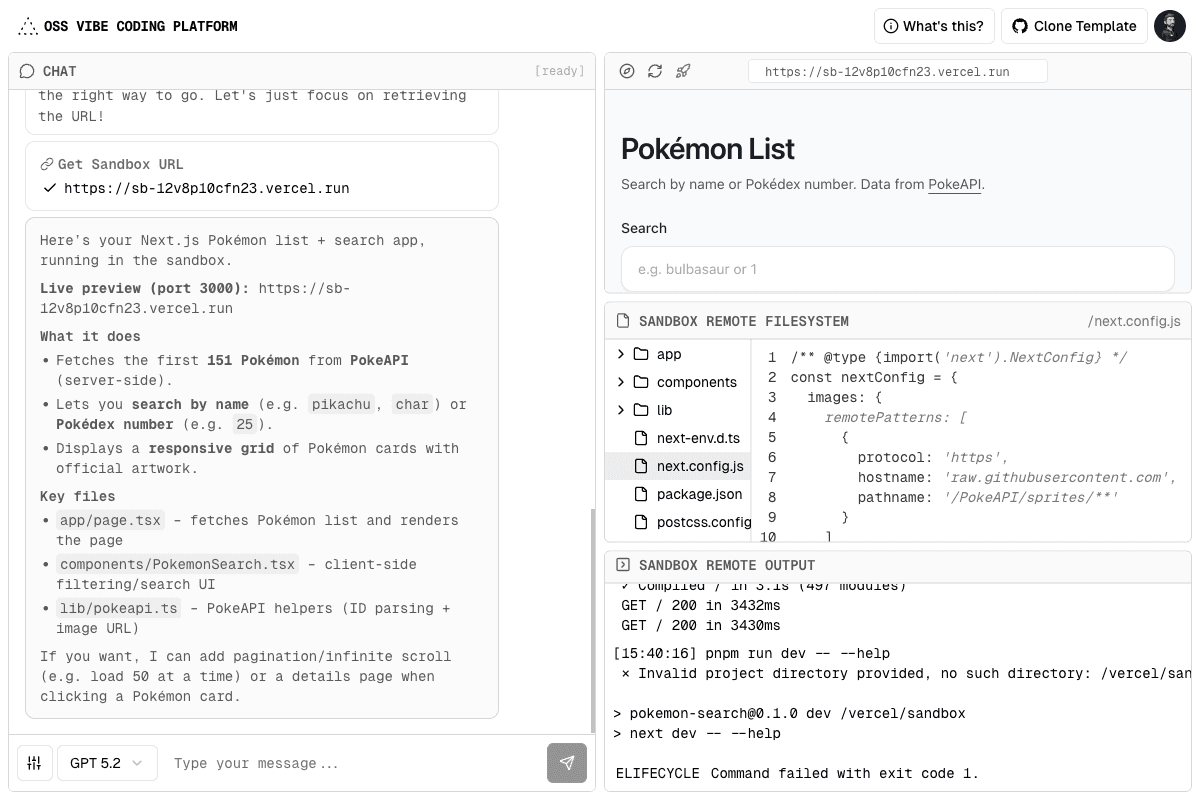Focus the preview URL address field
This screenshot has height=800, width=1200.
[898, 71]
